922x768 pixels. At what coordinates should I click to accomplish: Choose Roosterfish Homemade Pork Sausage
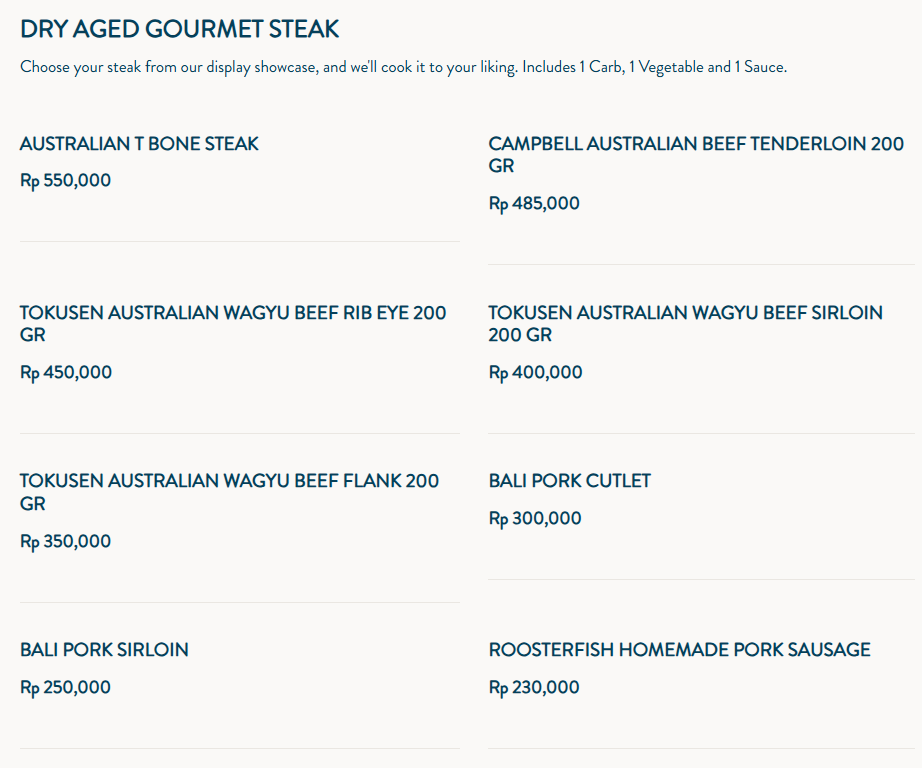(x=679, y=650)
